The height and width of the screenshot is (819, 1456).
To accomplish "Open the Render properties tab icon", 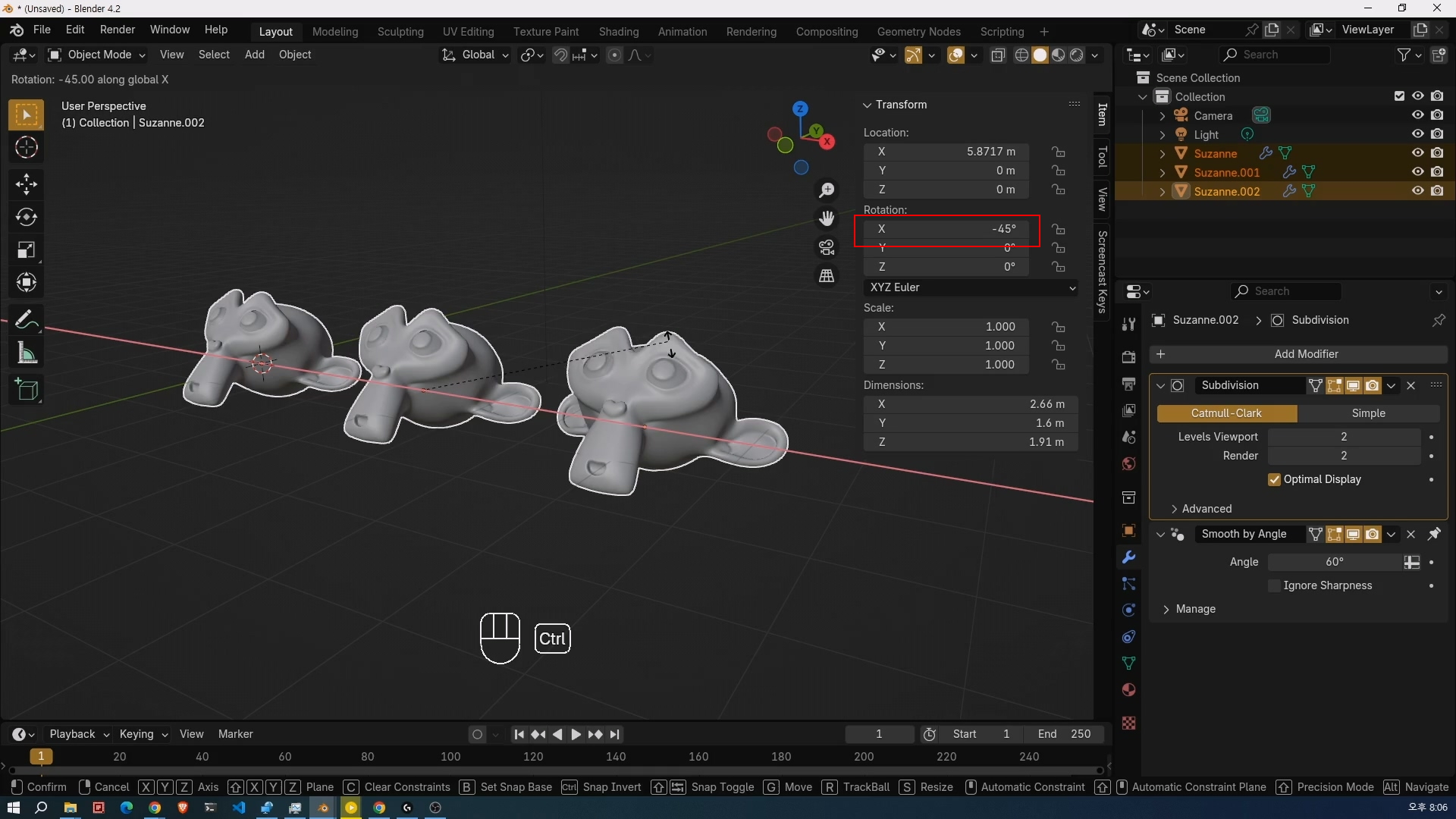I will point(1128,357).
